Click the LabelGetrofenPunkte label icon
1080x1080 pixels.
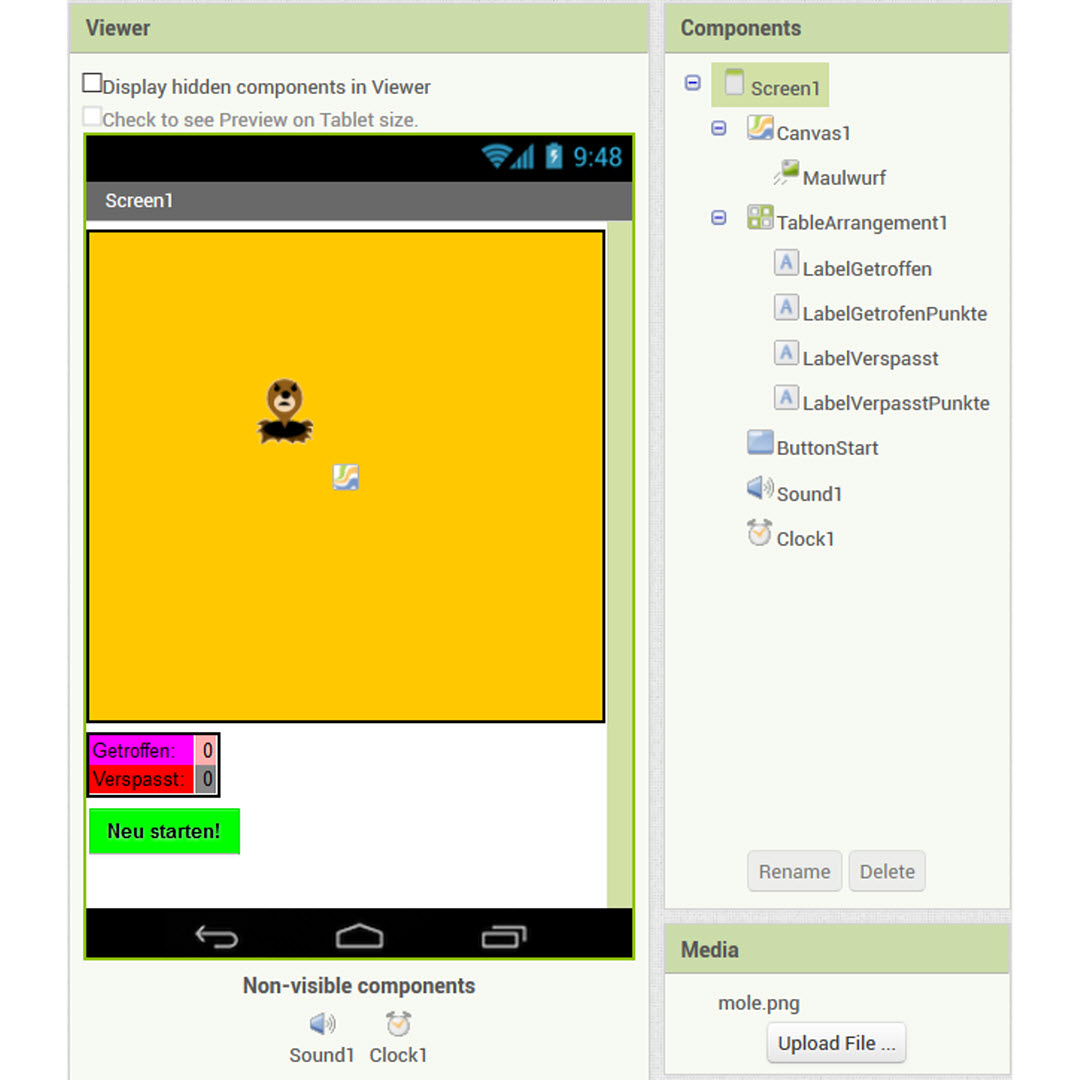[x=787, y=308]
